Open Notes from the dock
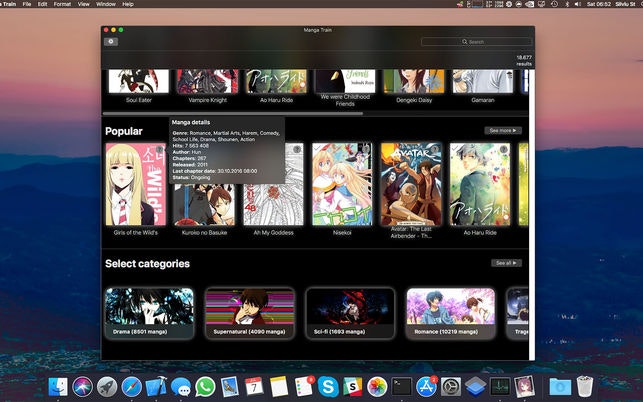Viewport: 643px width, 402px height. tap(279, 387)
